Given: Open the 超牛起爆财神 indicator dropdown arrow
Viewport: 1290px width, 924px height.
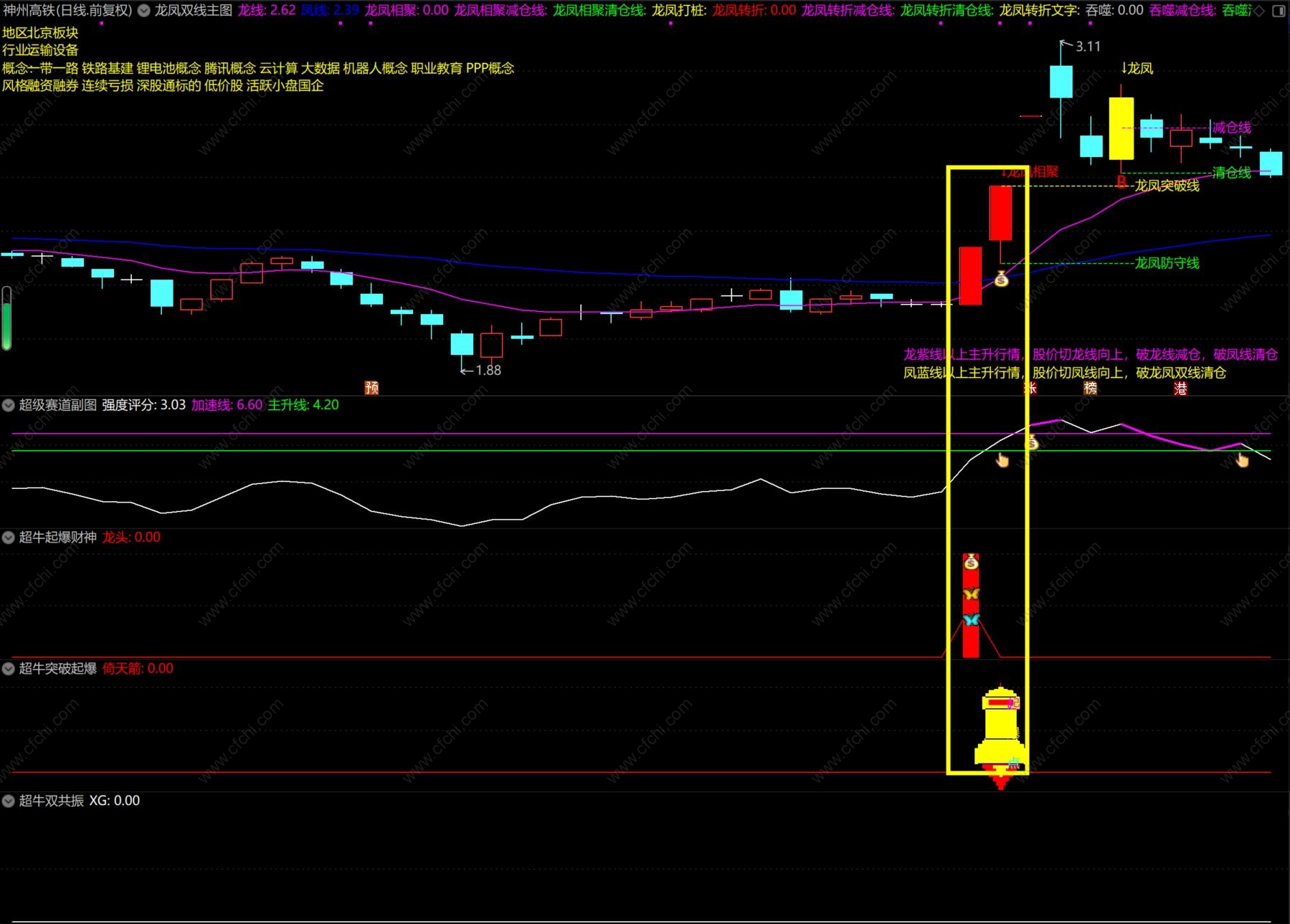Looking at the screenshot, I should point(9,538).
